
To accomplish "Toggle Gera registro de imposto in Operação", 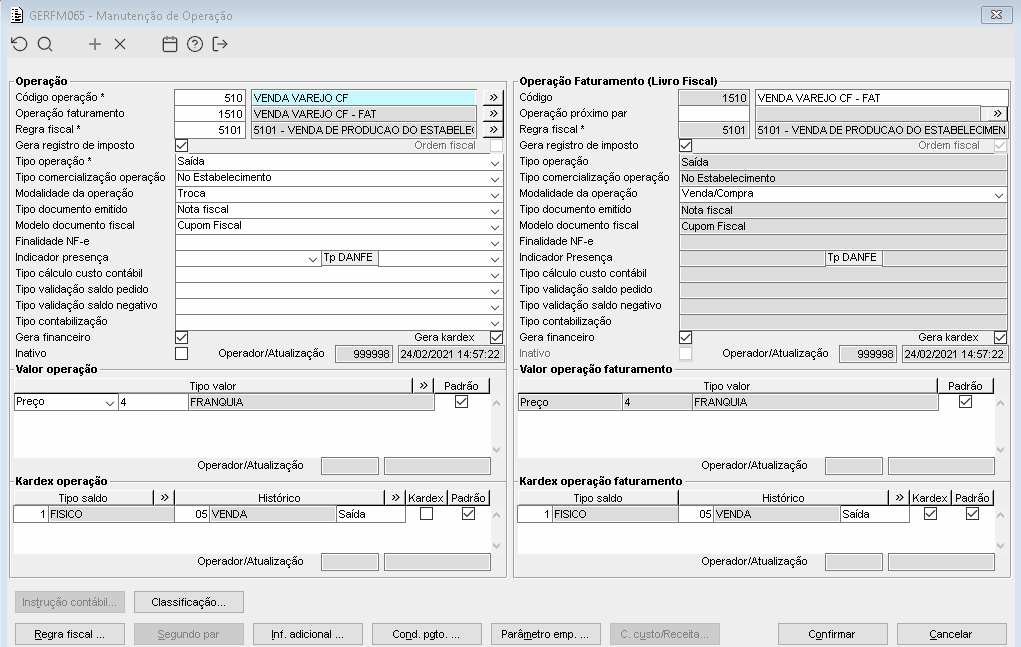I will [x=182, y=146].
